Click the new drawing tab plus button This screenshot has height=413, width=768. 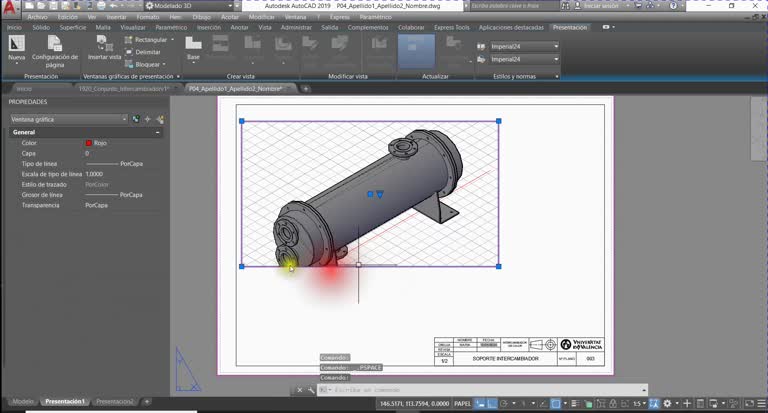306,89
